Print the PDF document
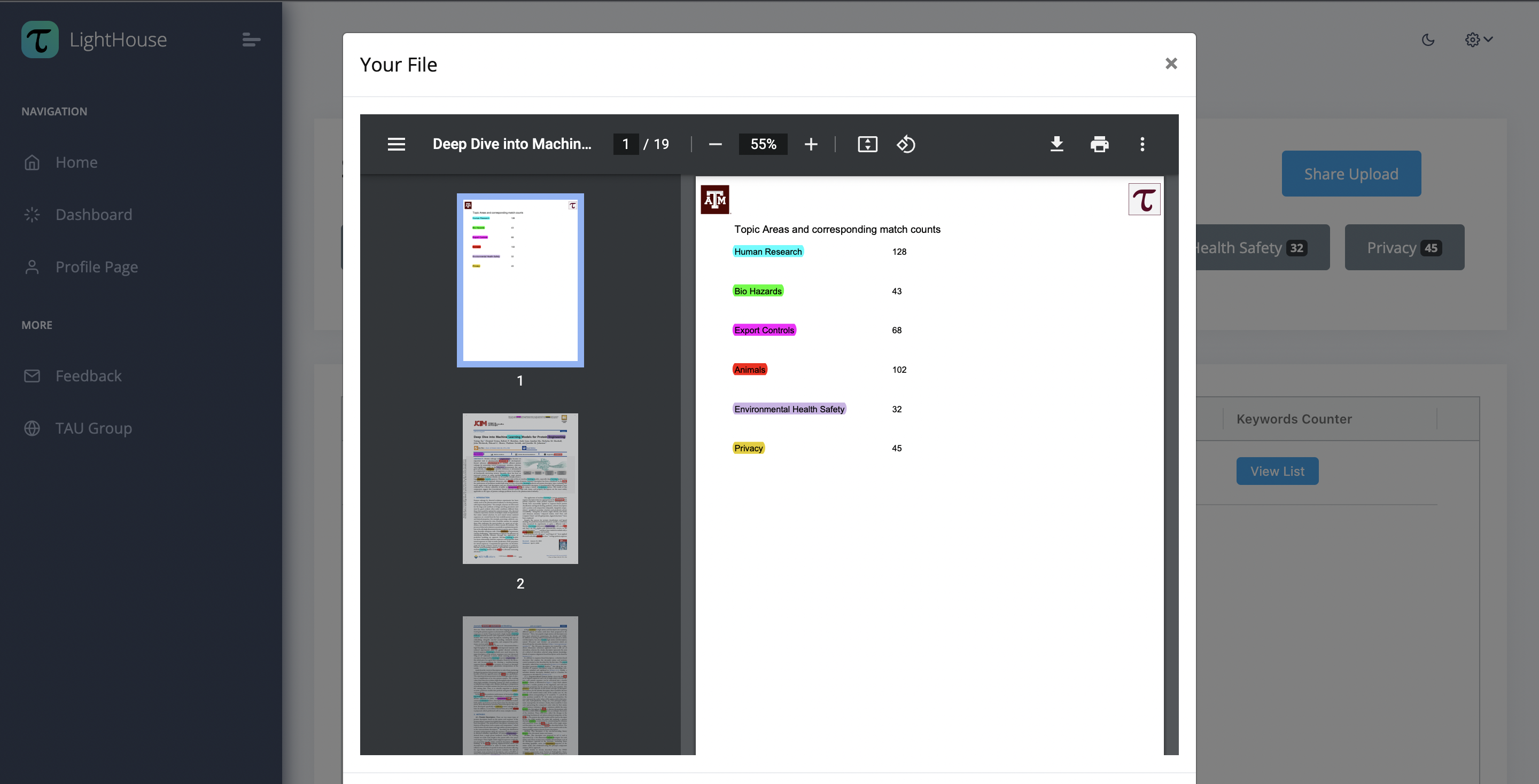 [x=1099, y=145]
